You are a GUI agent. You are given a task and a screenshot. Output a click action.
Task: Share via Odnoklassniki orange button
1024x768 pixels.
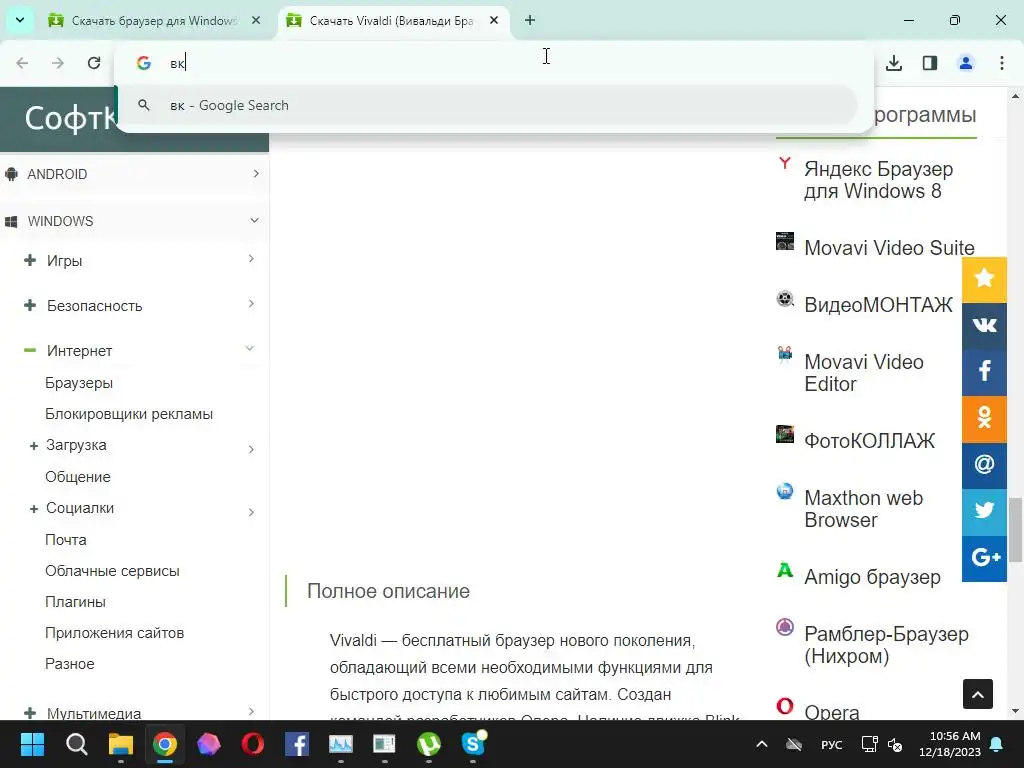pos(984,418)
